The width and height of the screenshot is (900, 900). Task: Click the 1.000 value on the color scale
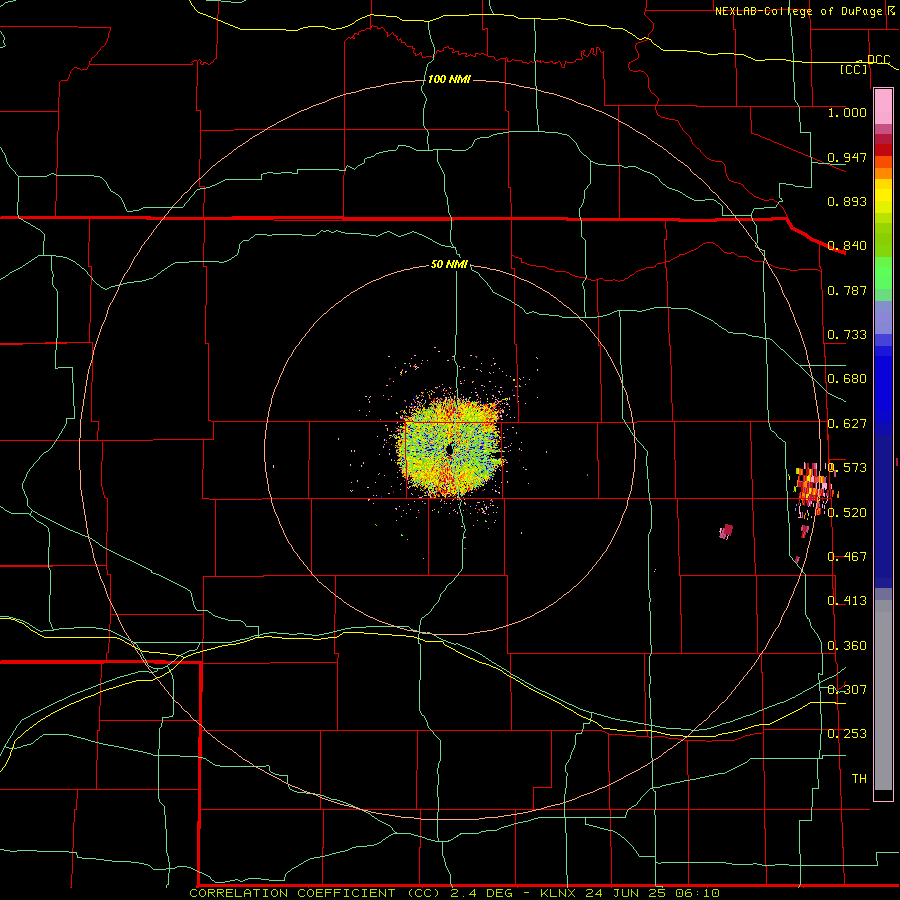click(847, 112)
